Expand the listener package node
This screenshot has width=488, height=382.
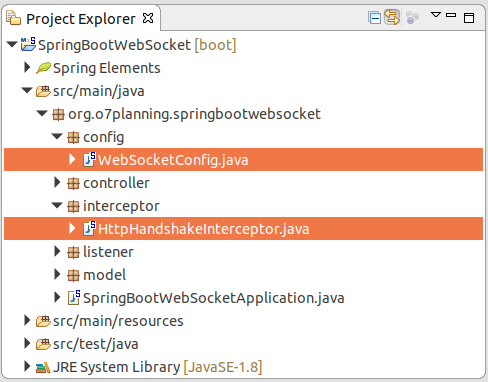(57, 251)
